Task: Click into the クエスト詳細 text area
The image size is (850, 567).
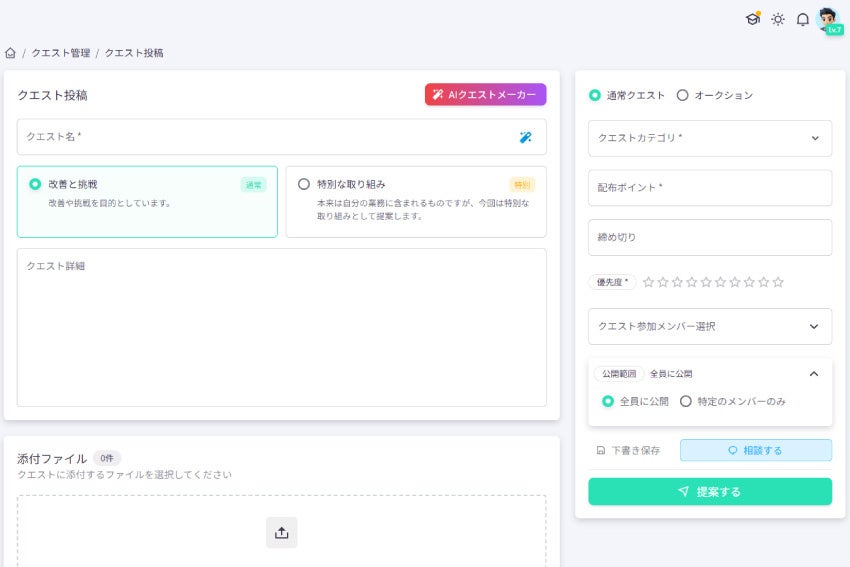Action: [281, 327]
